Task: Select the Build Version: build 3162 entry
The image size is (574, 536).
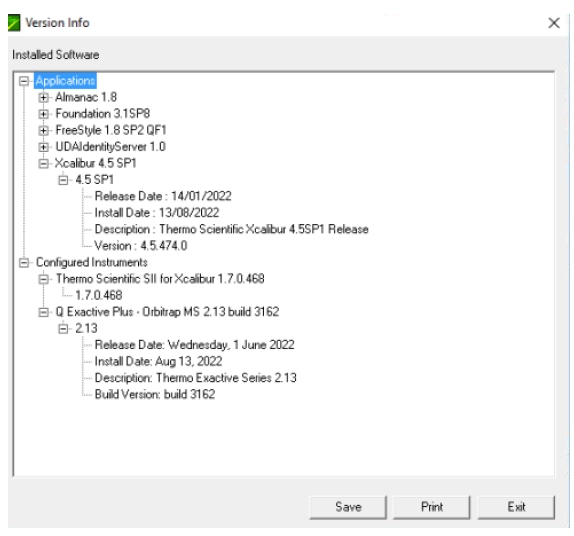Action: pyautogui.click(x=155, y=394)
